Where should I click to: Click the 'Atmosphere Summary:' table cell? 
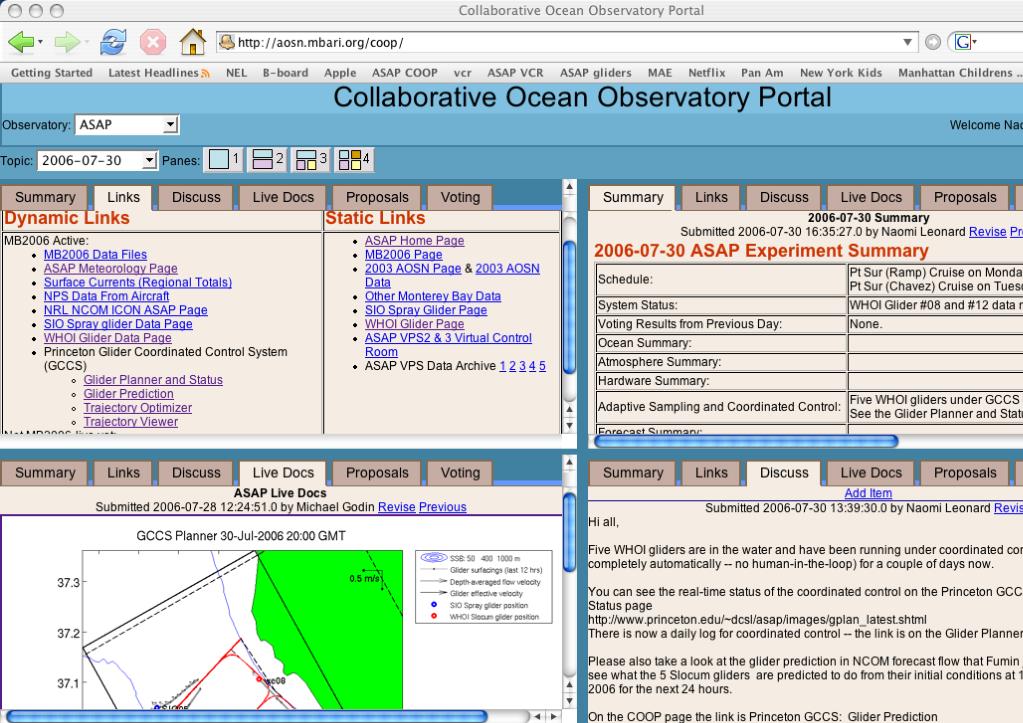pos(721,362)
